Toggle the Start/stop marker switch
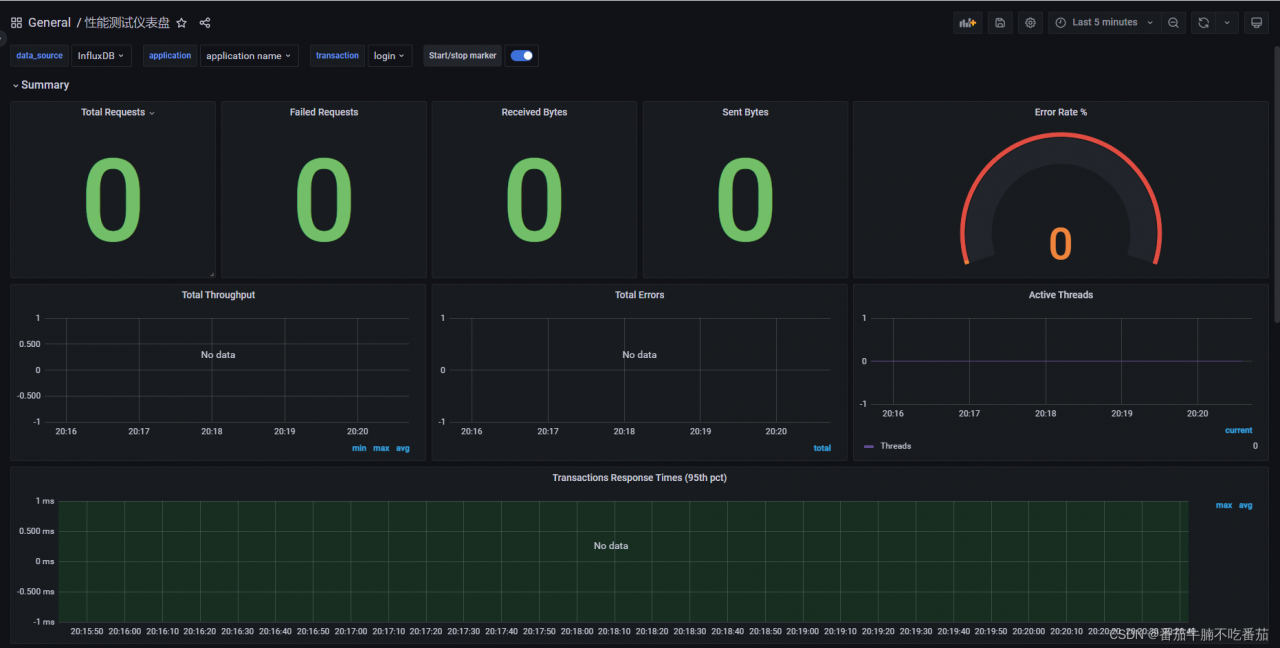Image resolution: width=1280 pixels, height=648 pixels. pos(521,56)
